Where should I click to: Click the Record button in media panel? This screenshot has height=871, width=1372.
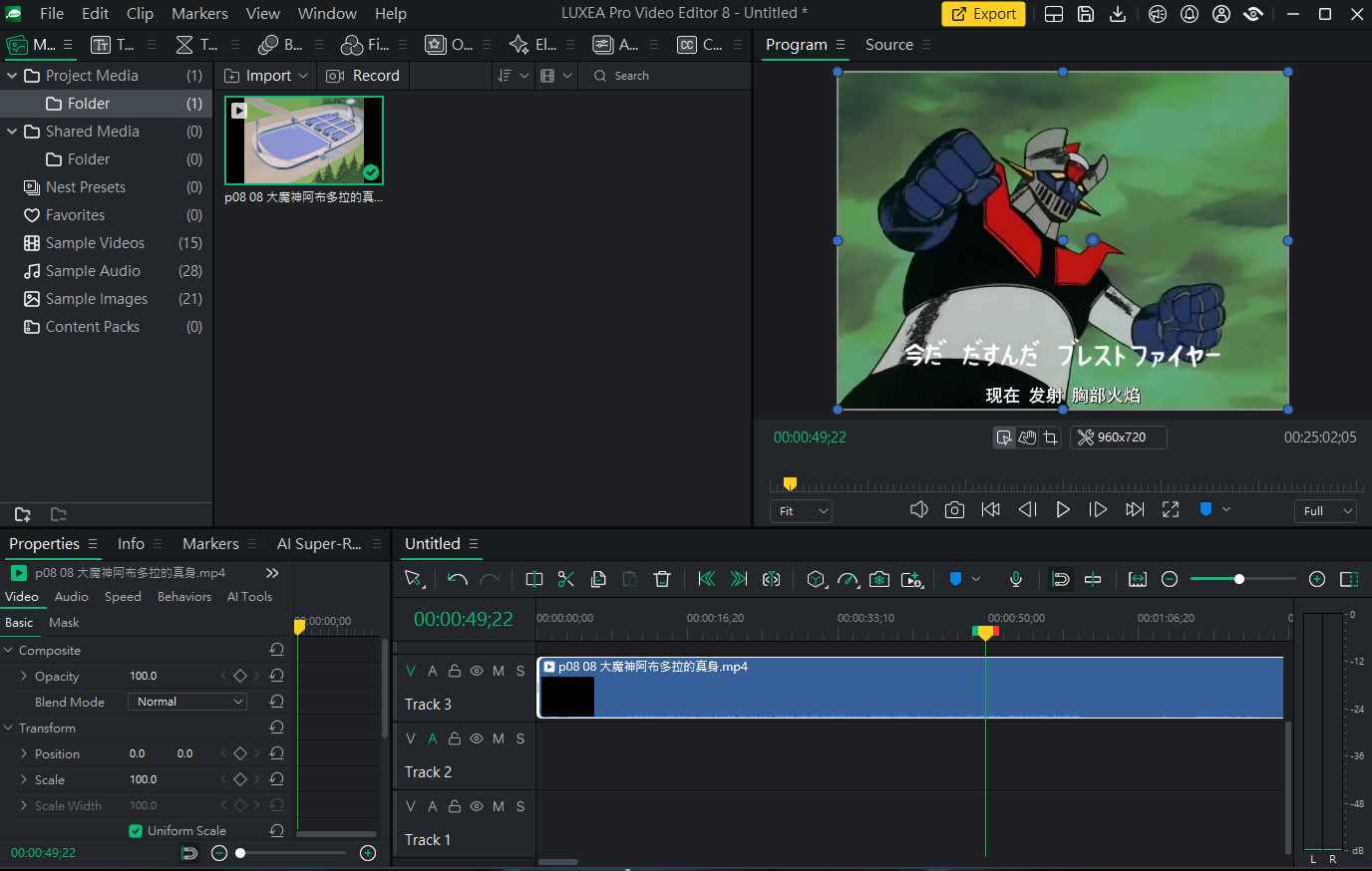pos(364,76)
